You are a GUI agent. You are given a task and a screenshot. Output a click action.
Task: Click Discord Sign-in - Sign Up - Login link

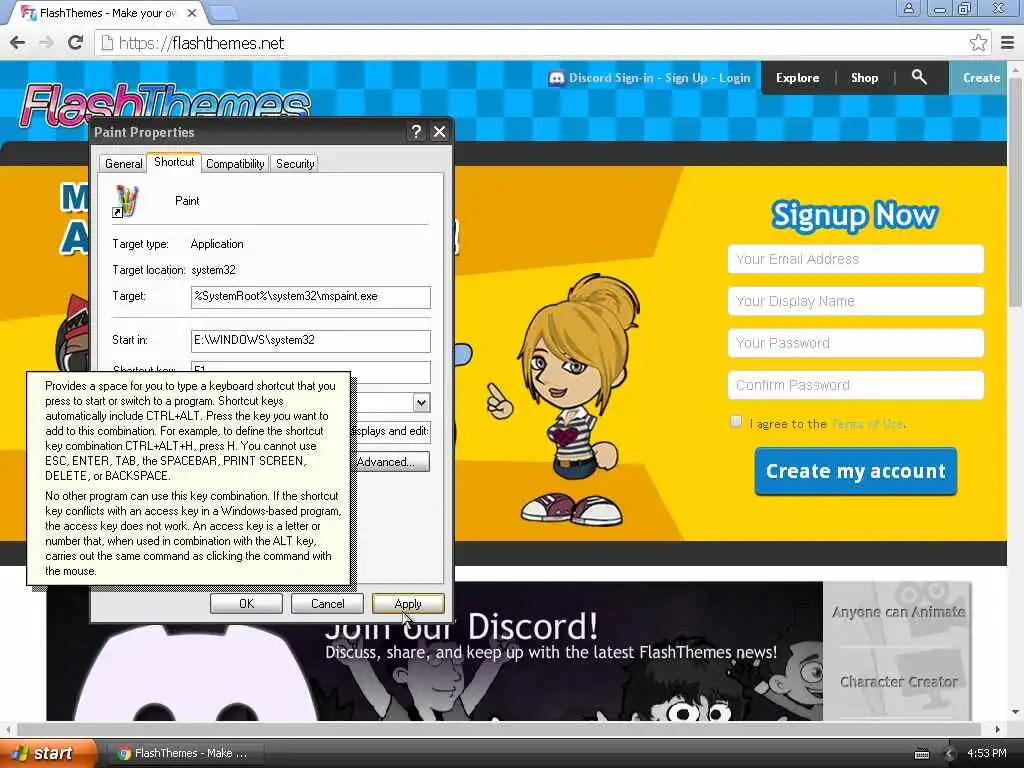pos(659,78)
